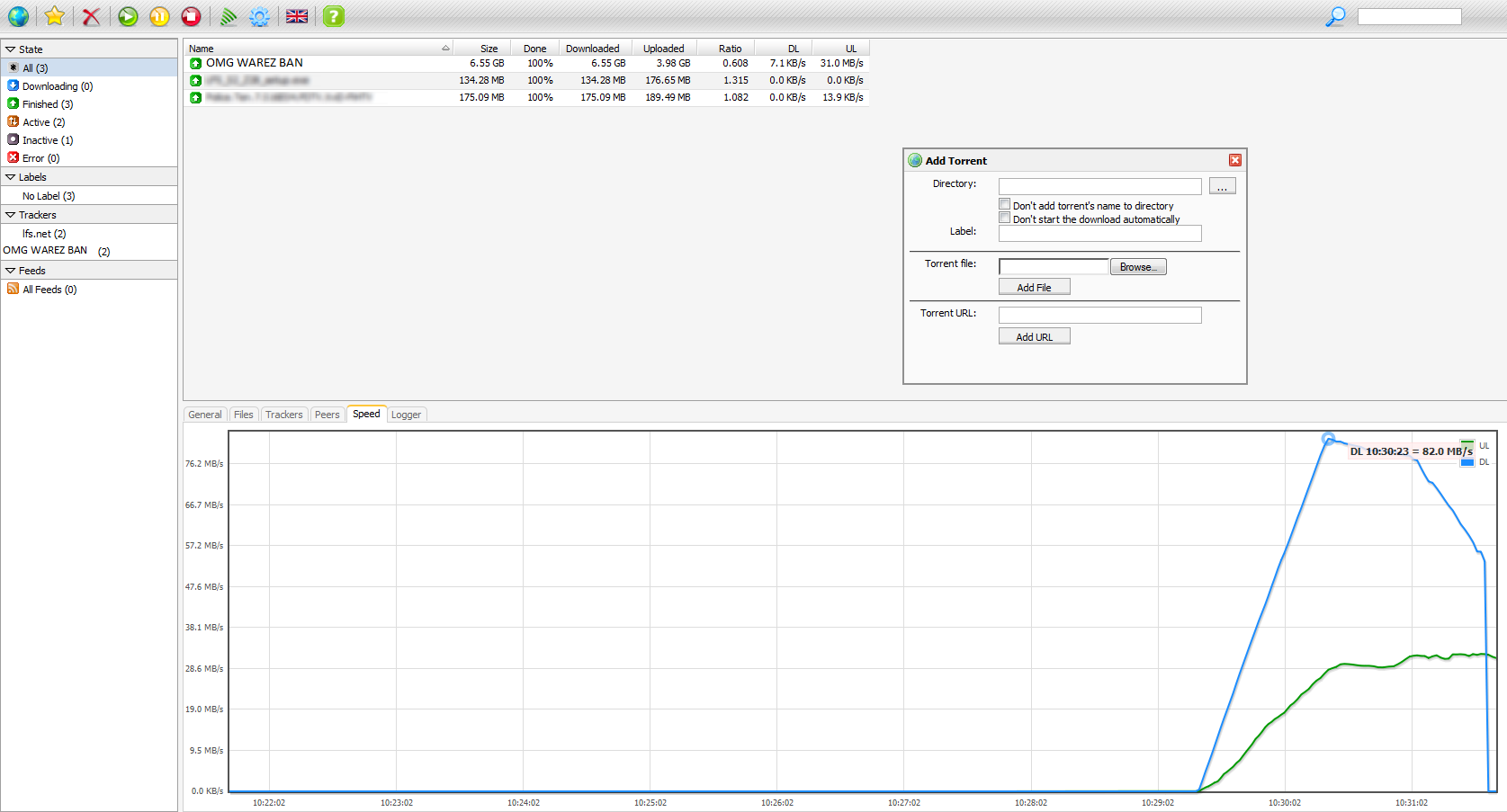Image resolution: width=1507 pixels, height=812 pixels.
Task: Click the globe Add Torrent toolbar icon
Action: tap(18, 16)
